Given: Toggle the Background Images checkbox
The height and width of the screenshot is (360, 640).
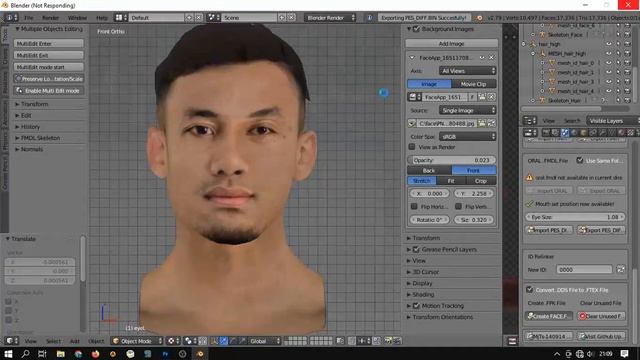Looking at the screenshot, I should [416, 29].
